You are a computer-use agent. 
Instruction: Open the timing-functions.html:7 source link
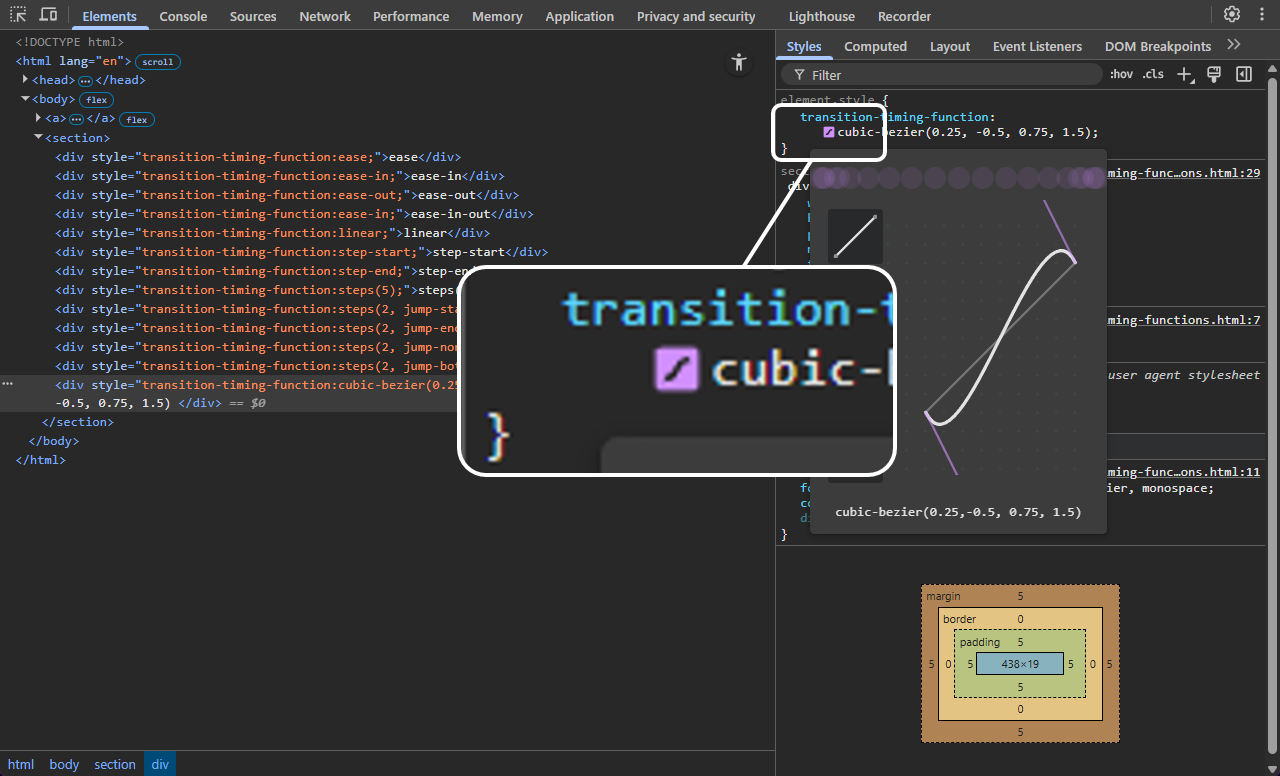point(1185,320)
